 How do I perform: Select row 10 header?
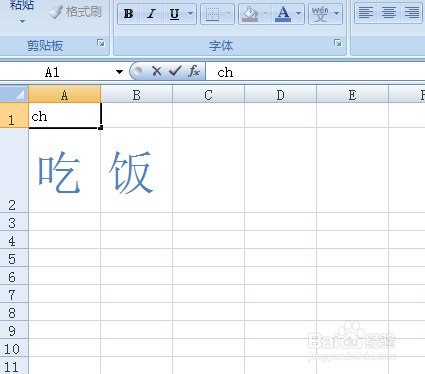[14, 348]
